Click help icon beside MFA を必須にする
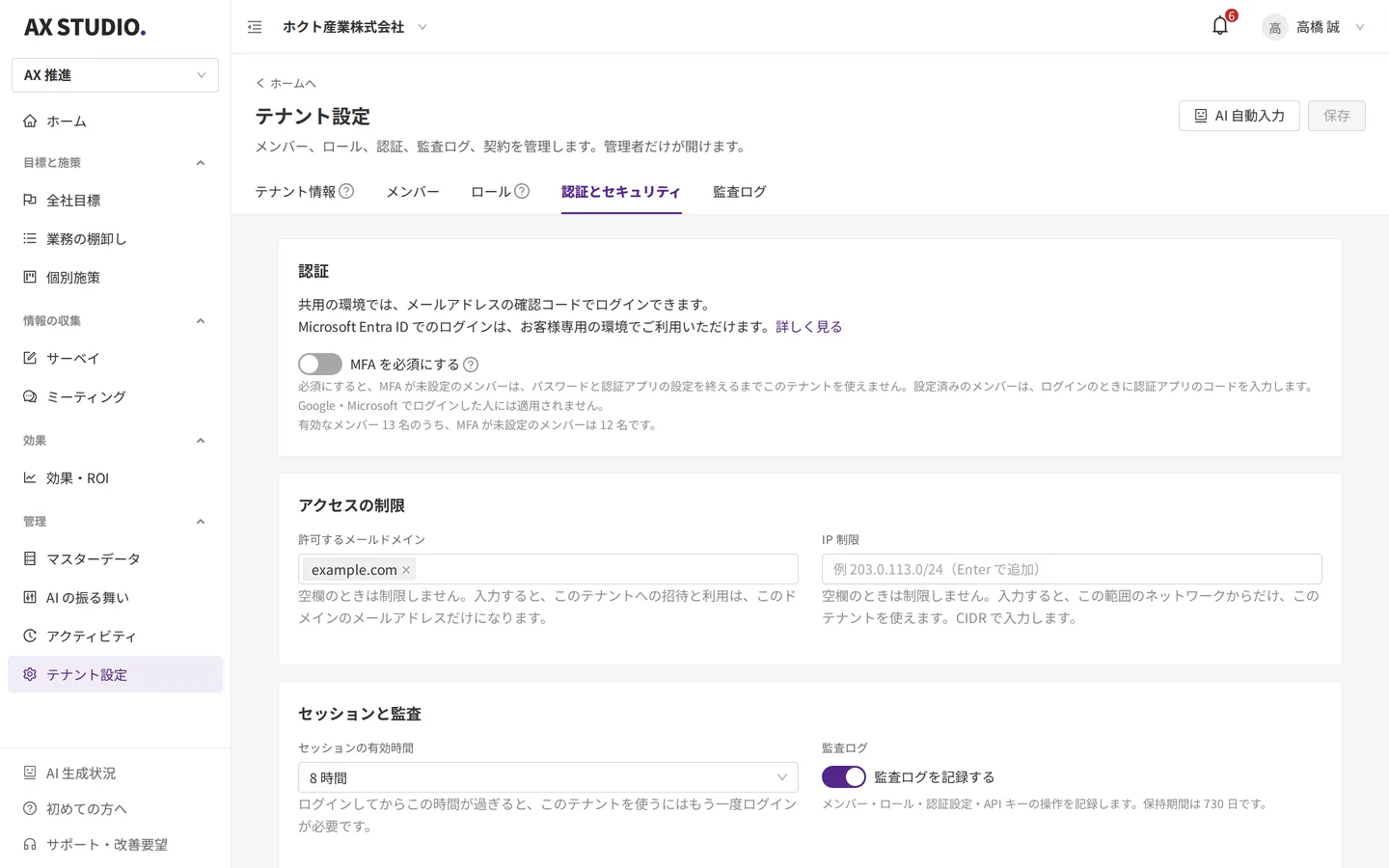 point(471,365)
